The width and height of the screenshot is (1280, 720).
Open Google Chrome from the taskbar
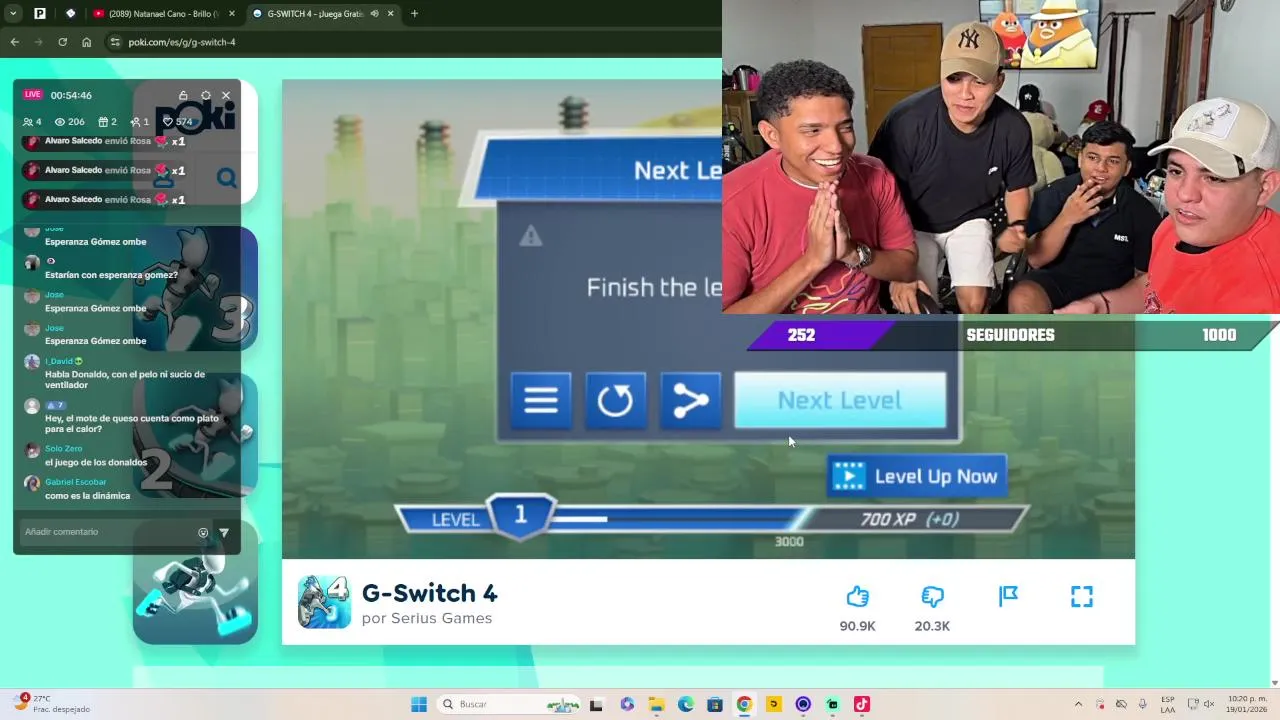coord(744,704)
